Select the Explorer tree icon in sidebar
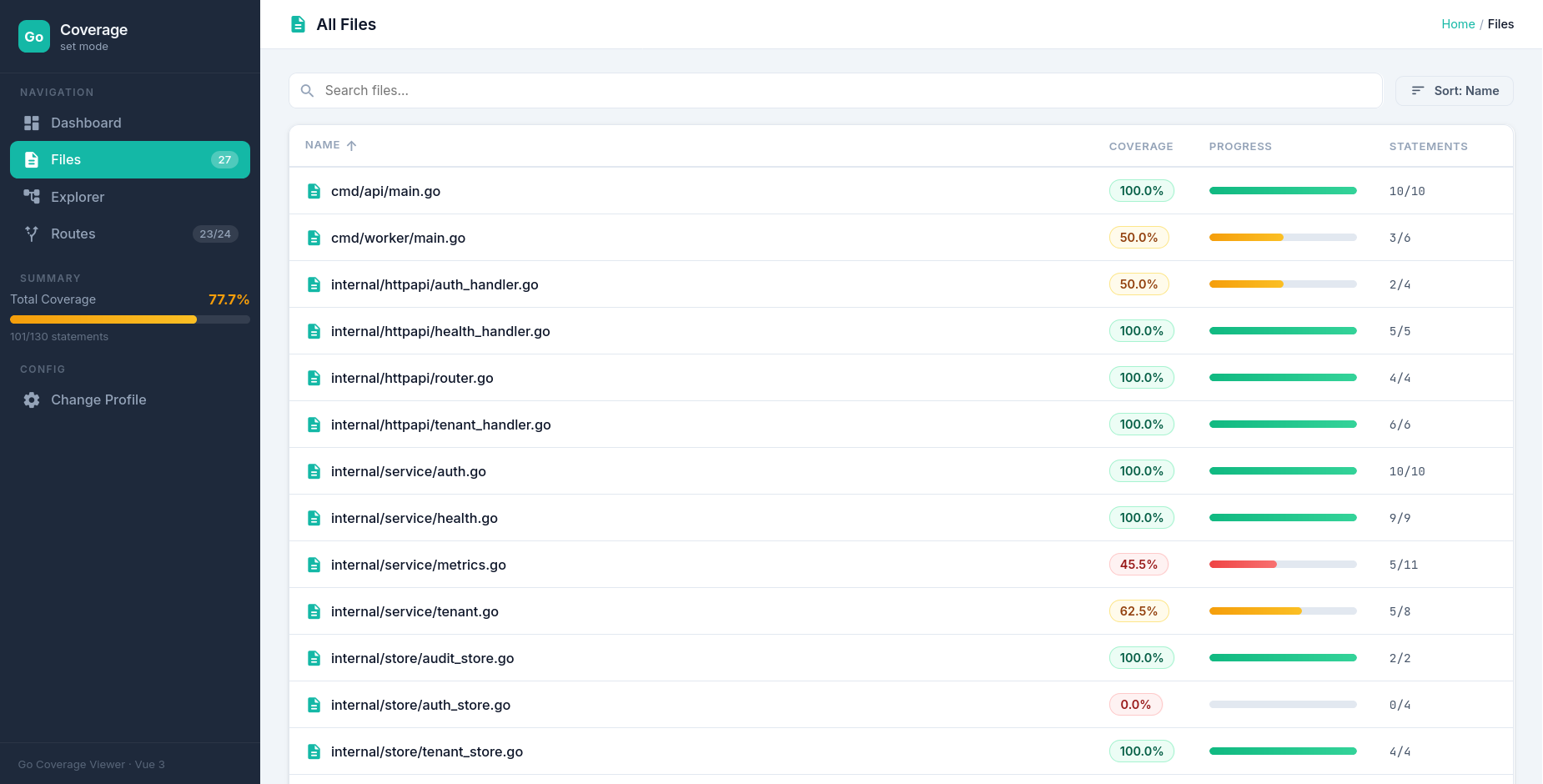The image size is (1543, 784). point(32,197)
